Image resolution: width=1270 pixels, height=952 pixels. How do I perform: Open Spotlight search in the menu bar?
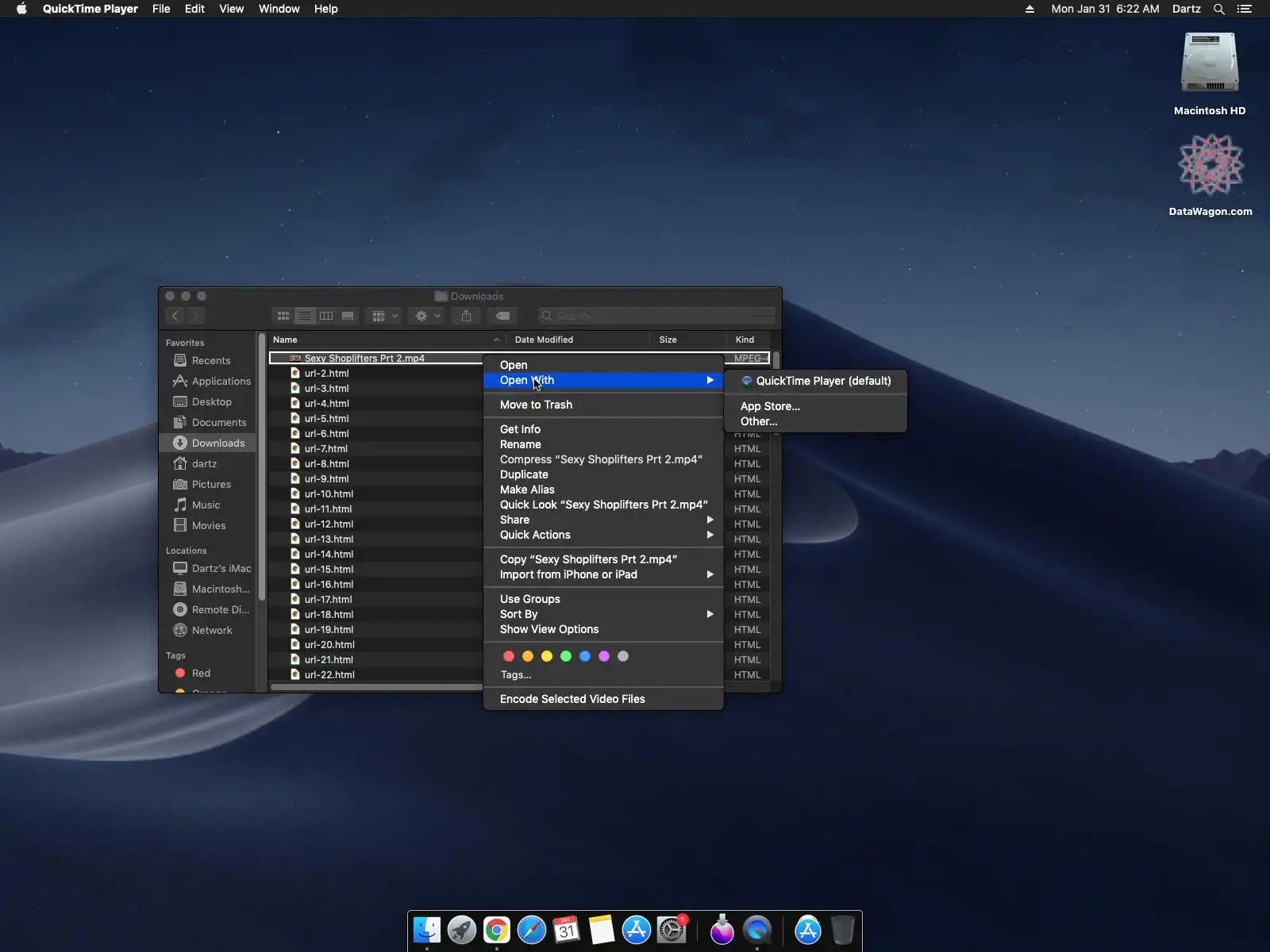1219,9
